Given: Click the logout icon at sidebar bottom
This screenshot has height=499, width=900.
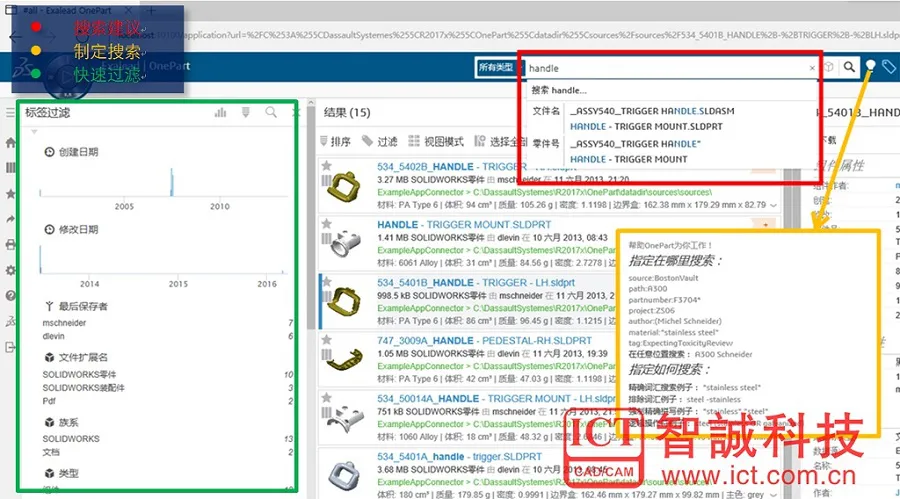Looking at the screenshot, I should click(x=10, y=347).
